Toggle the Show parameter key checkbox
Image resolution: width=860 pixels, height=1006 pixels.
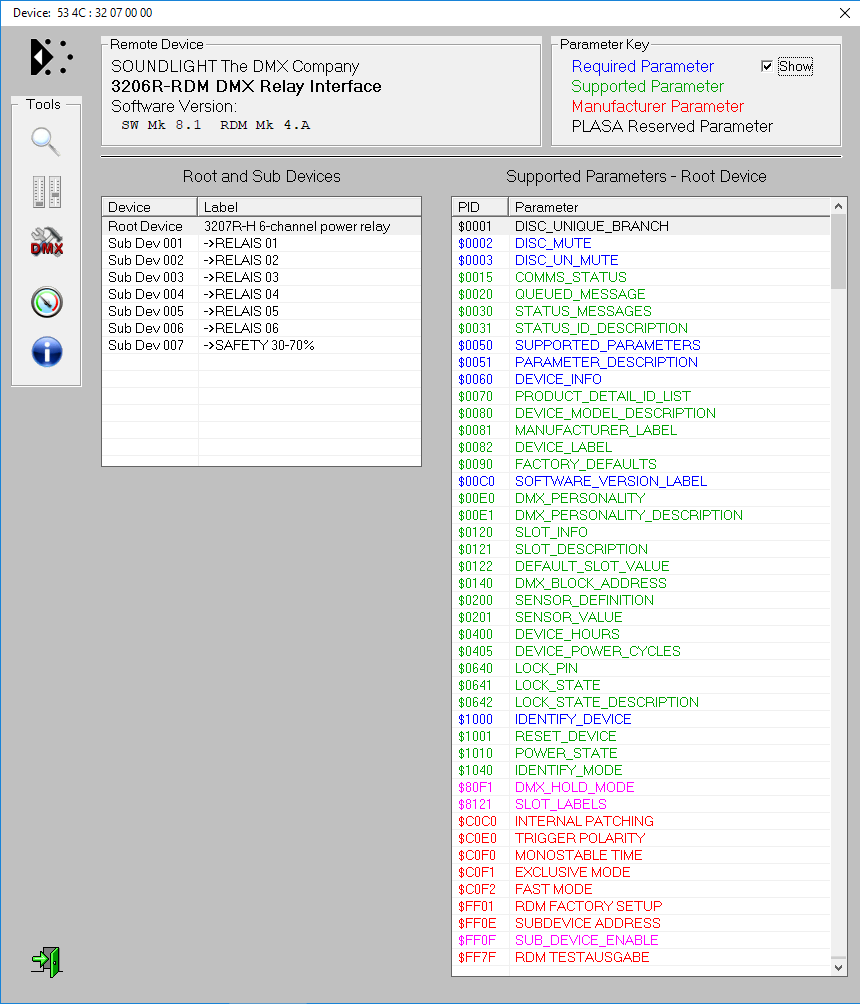[x=767, y=66]
